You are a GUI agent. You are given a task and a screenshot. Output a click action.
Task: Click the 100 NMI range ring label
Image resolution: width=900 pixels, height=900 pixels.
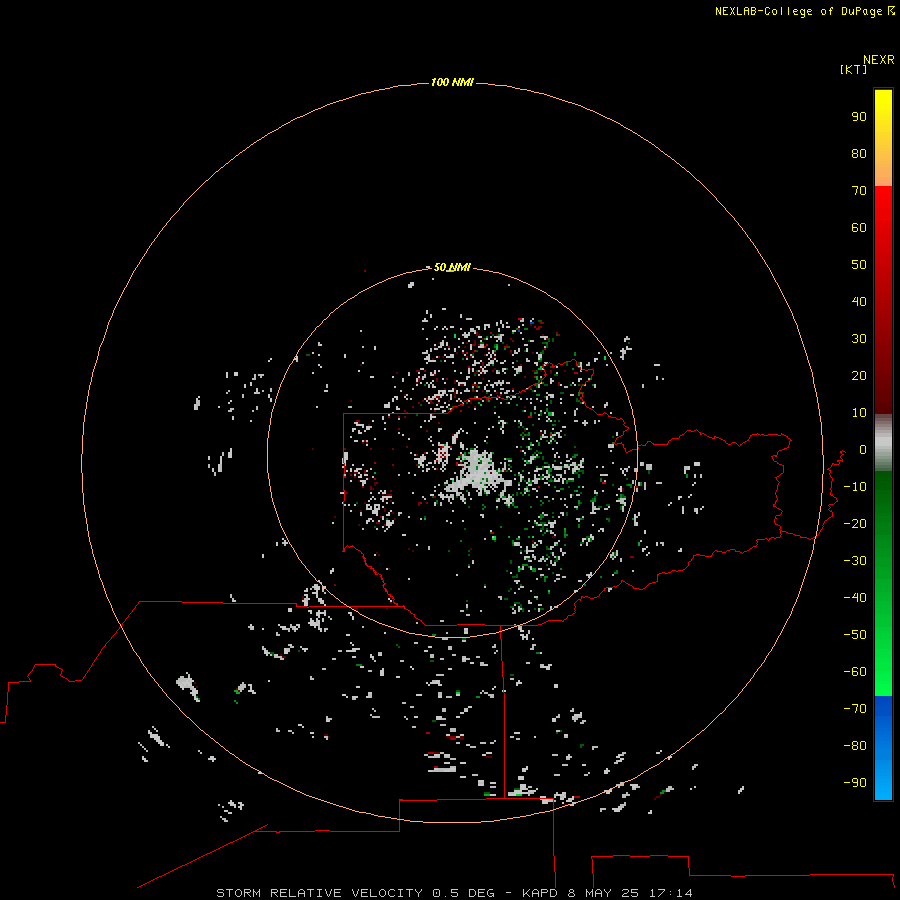click(452, 83)
